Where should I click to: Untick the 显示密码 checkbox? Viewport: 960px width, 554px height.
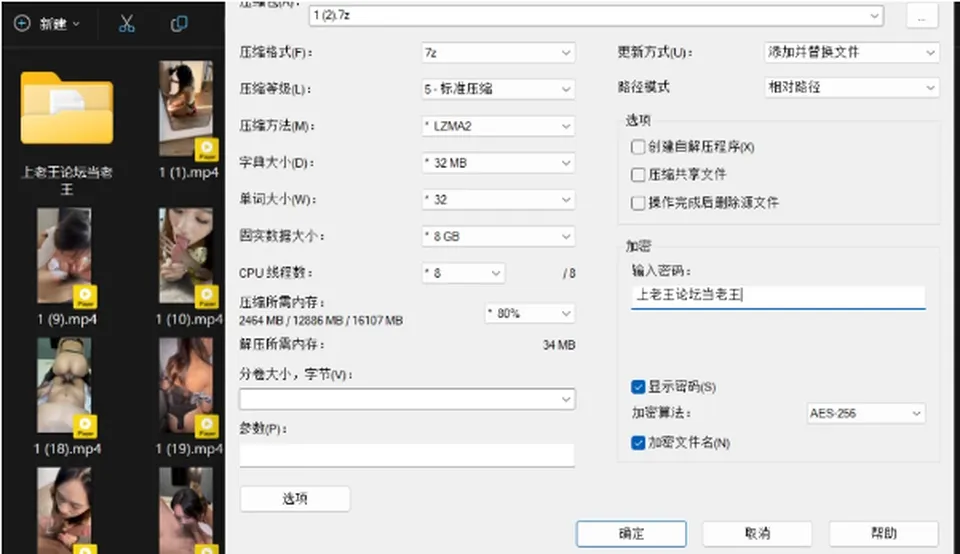(x=638, y=387)
